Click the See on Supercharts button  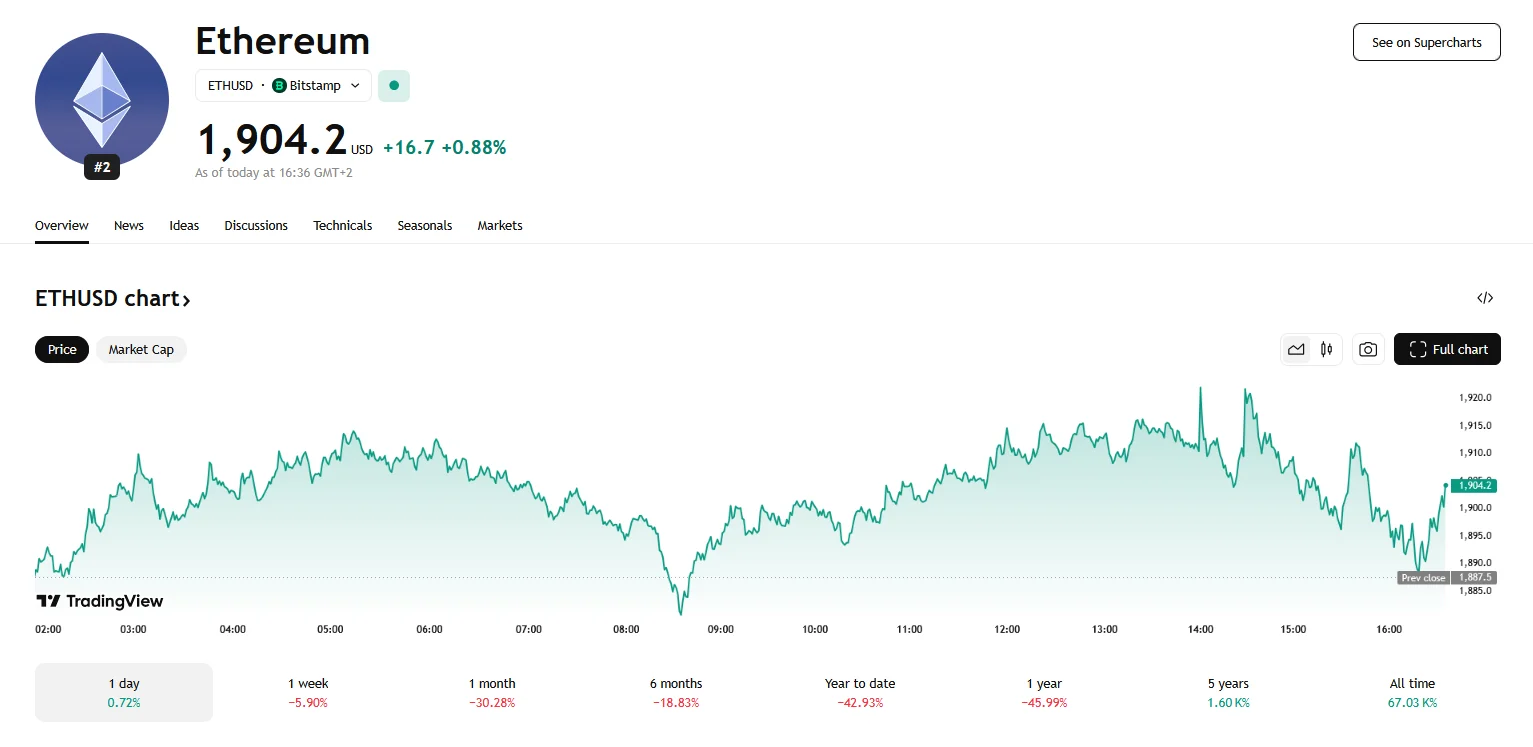[1426, 42]
